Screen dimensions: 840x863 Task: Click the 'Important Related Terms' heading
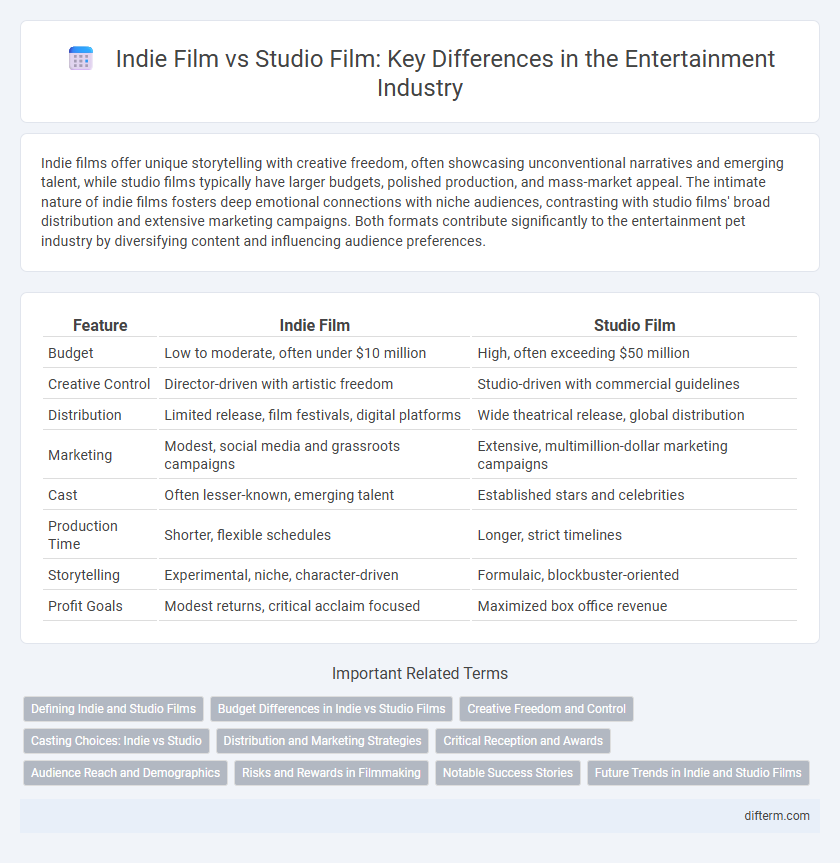(420, 673)
